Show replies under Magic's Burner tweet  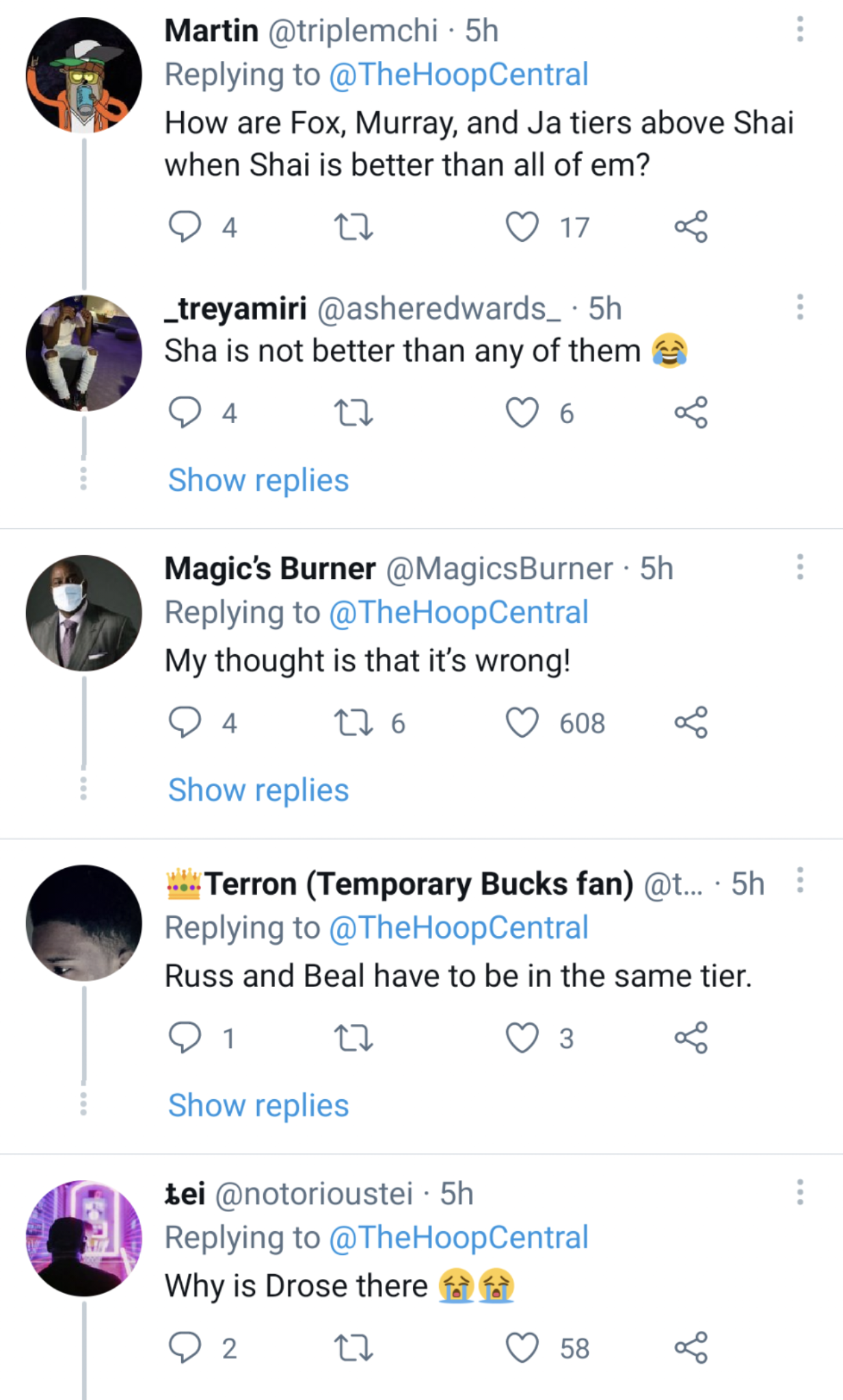coord(258,790)
